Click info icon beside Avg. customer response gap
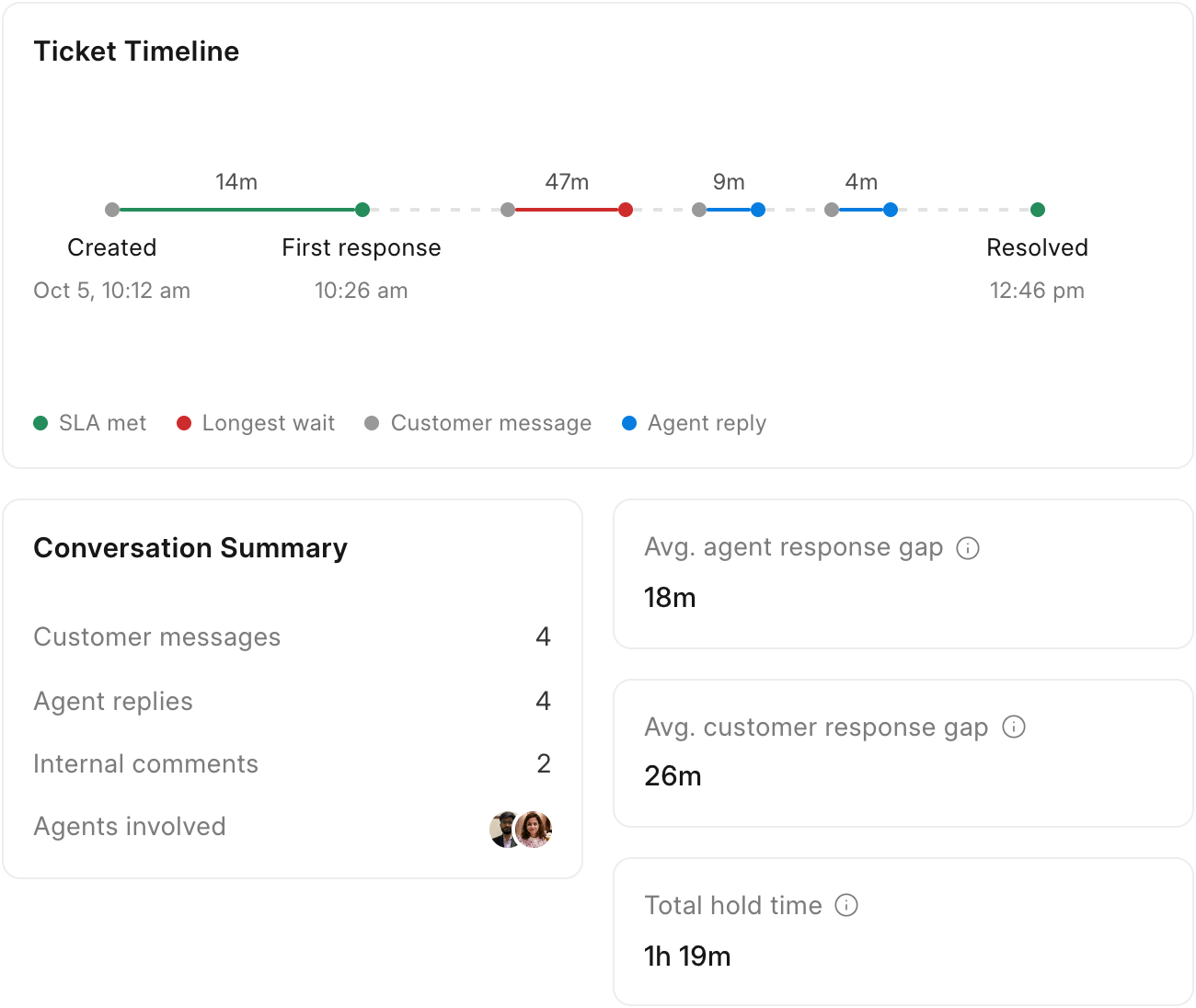Image resolution: width=1196 pixels, height=1008 pixels. (1014, 727)
